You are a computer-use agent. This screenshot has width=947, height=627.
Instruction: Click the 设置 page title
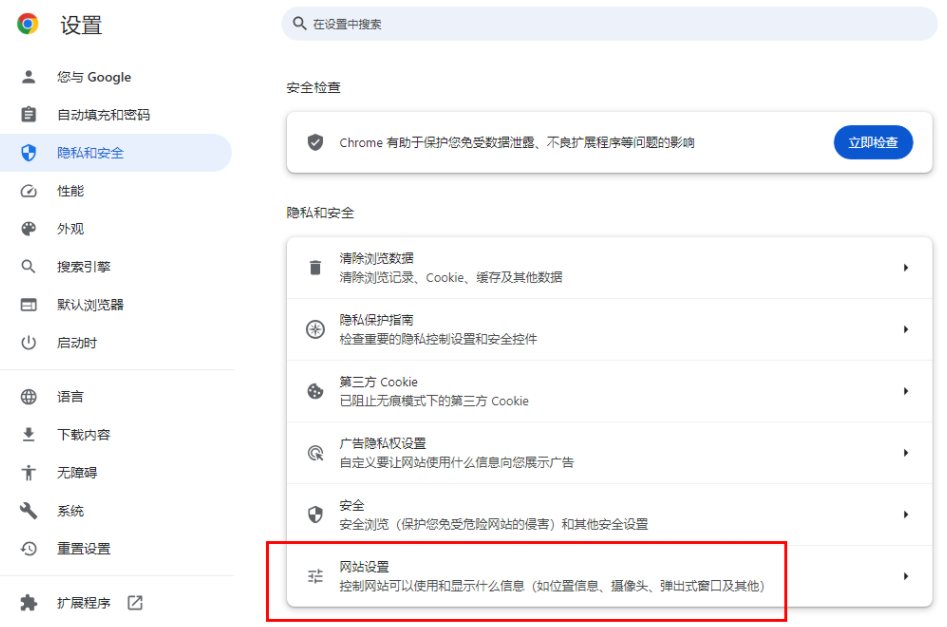pyautogui.click(x=81, y=25)
